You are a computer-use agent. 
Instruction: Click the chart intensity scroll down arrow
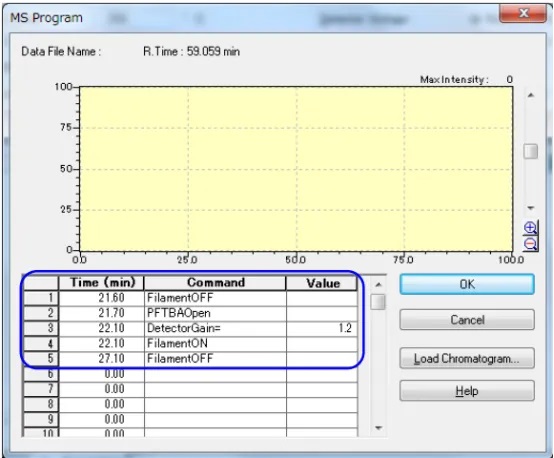pos(530,208)
